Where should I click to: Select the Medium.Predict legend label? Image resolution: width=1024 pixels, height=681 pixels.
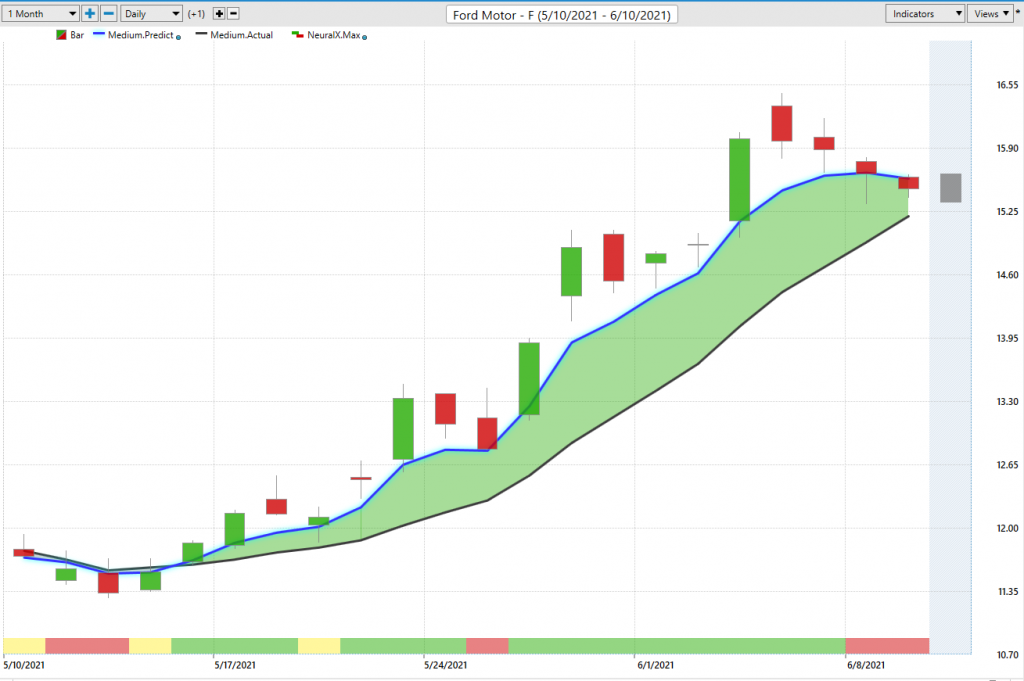coord(140,35)
